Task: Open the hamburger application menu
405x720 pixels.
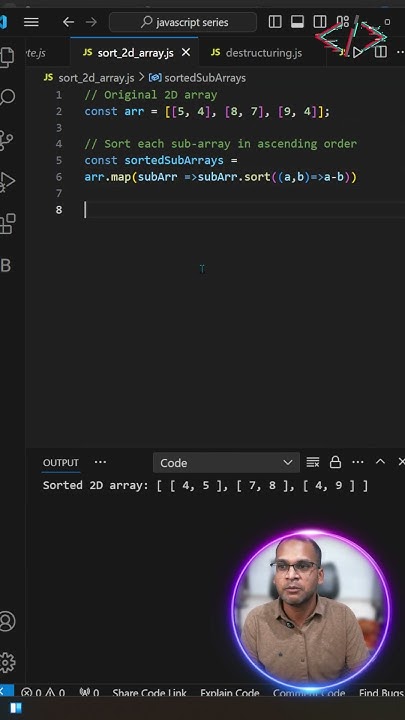Action: 31,22
